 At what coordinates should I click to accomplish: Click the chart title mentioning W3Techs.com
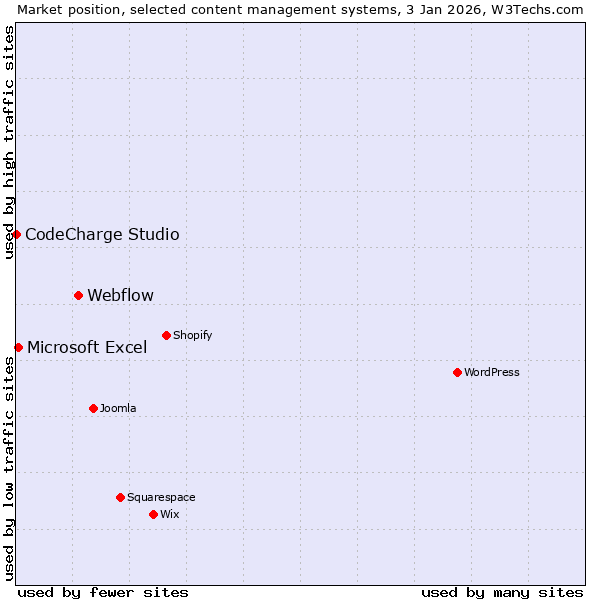tap(300, 10)
